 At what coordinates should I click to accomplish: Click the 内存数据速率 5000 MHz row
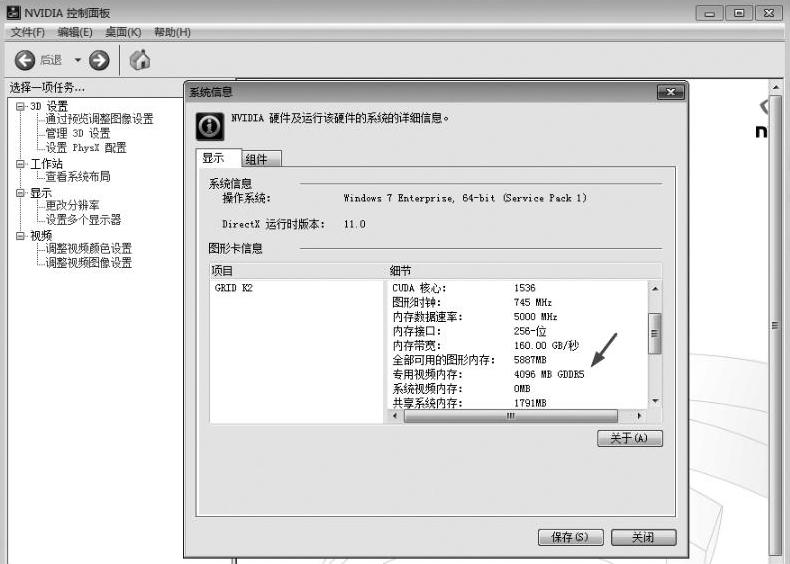[519, 317]
